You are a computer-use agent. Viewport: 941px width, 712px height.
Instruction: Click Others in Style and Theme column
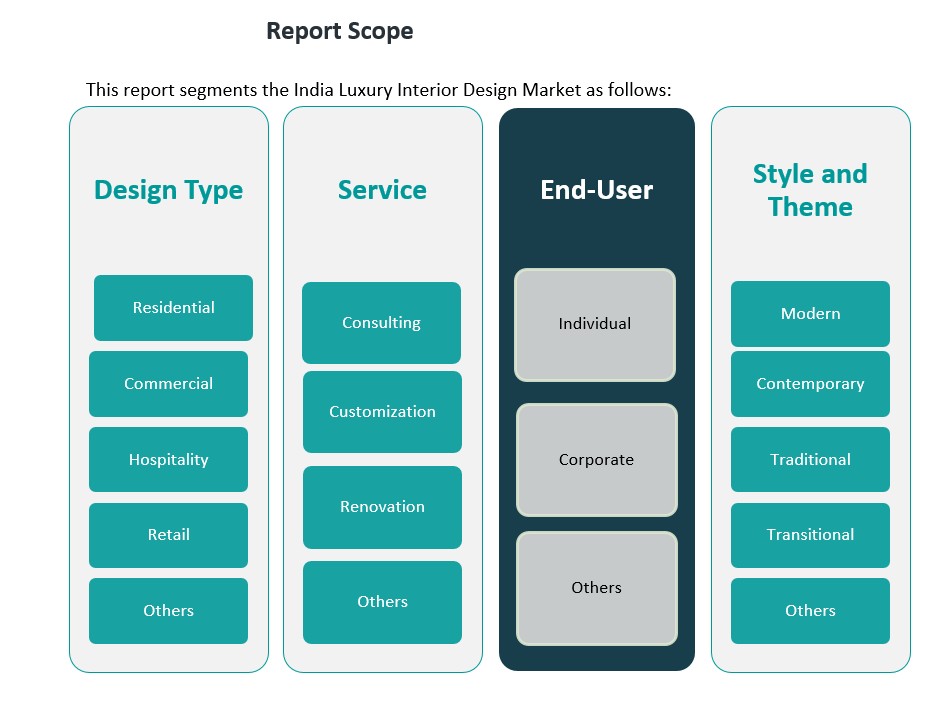coord(810,611)
